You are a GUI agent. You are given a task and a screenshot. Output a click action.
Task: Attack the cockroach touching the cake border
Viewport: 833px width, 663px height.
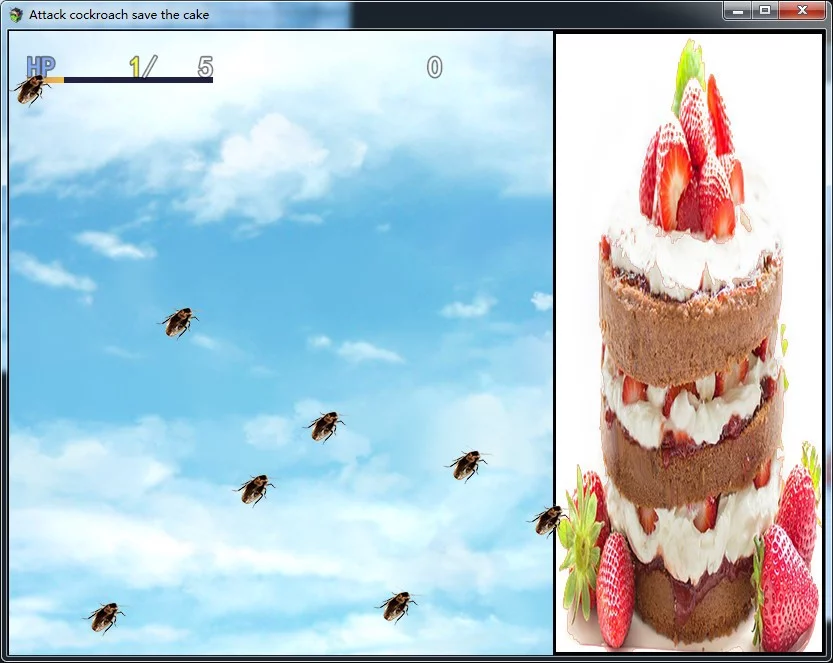click(x=548, y=521)
